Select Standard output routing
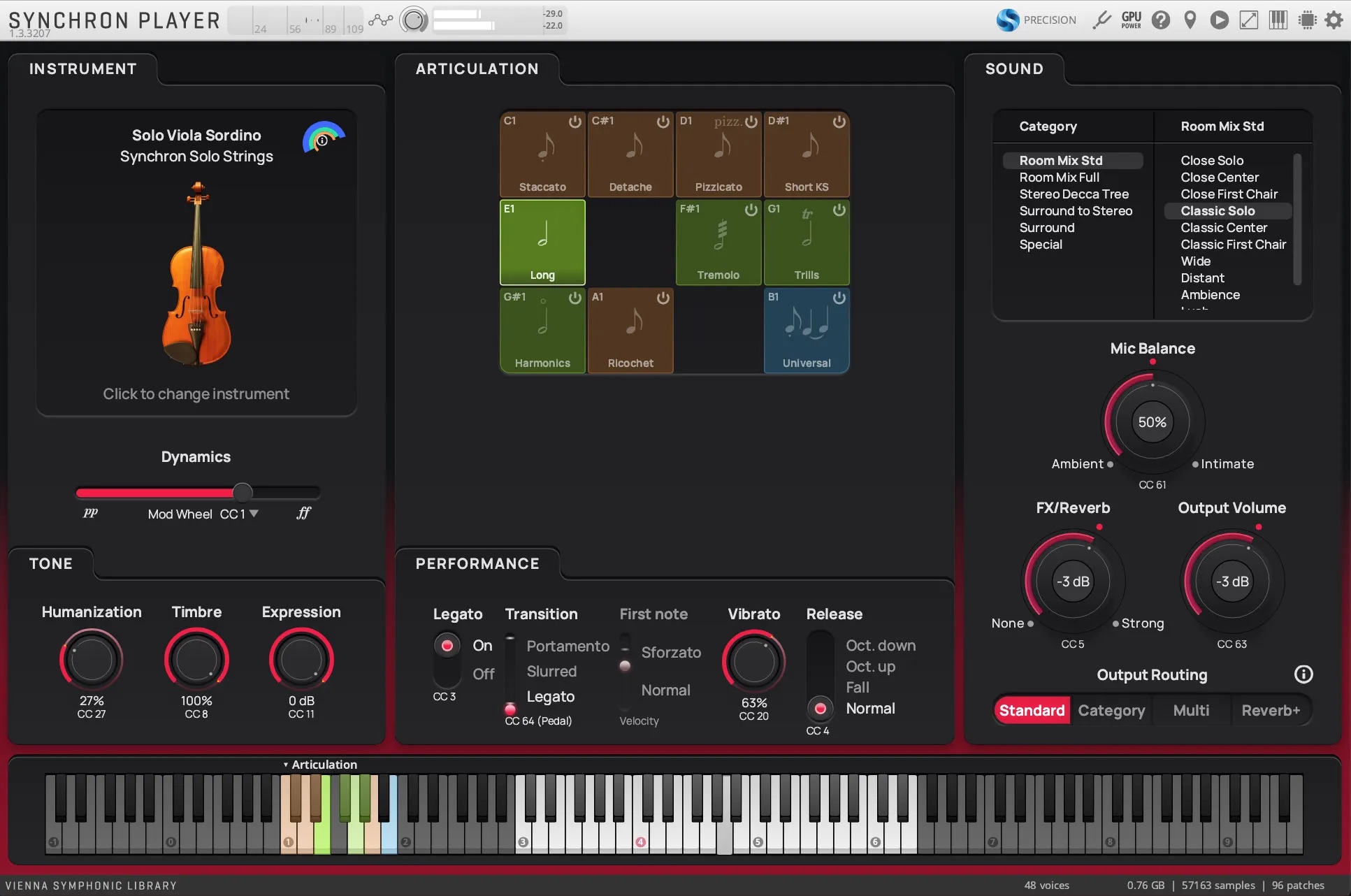The height and width of the screenshot is (896, 1351). (1032, 710)
